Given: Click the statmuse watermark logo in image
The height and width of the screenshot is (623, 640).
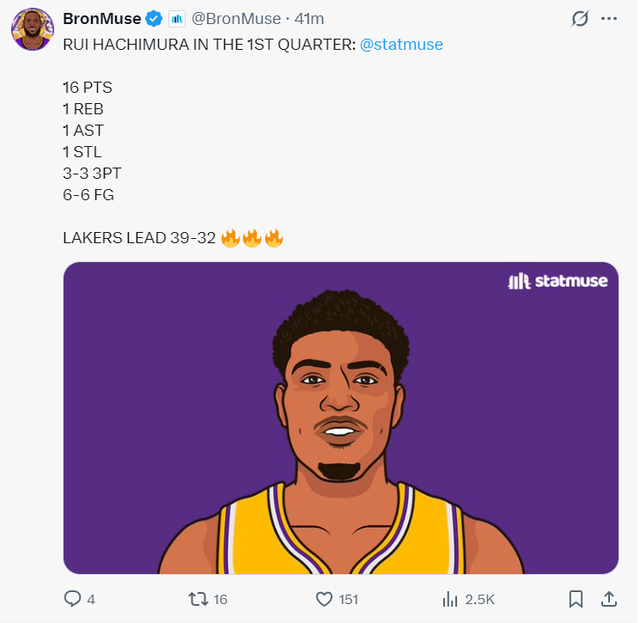Looking at the screenshot, I should (x=558, y=282).
